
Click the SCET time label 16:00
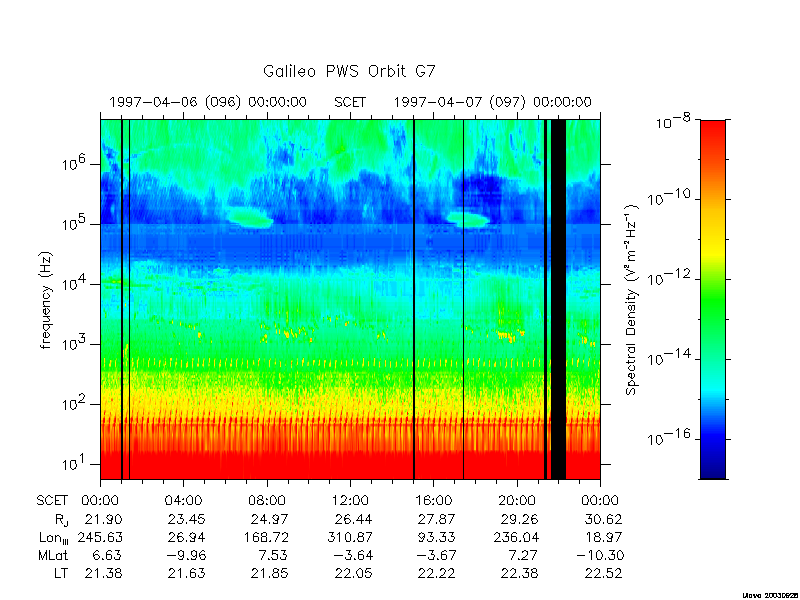tap(434, 501)
